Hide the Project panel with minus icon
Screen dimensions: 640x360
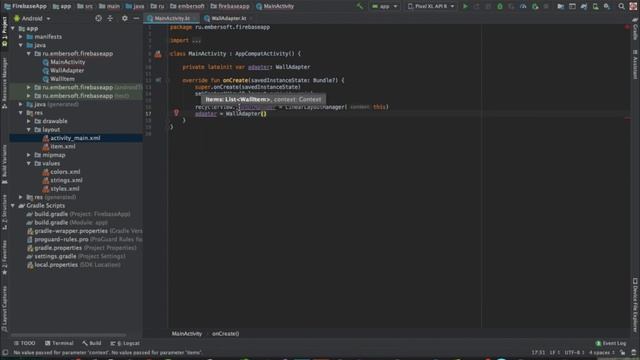136,18
